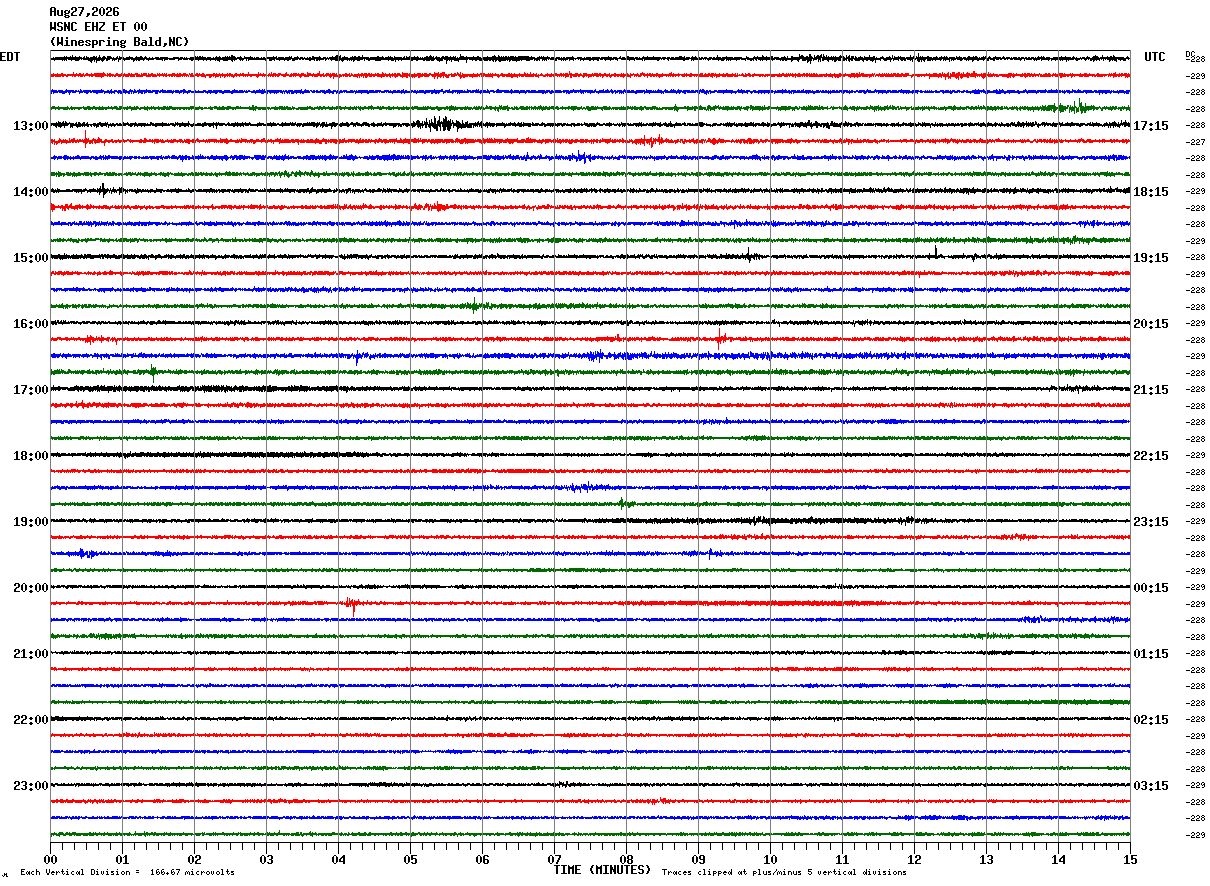Select minute 05 on the bottom axis
Viewport: 1210px width, 886px height.
pyautogui.click(x=410, y=859)
